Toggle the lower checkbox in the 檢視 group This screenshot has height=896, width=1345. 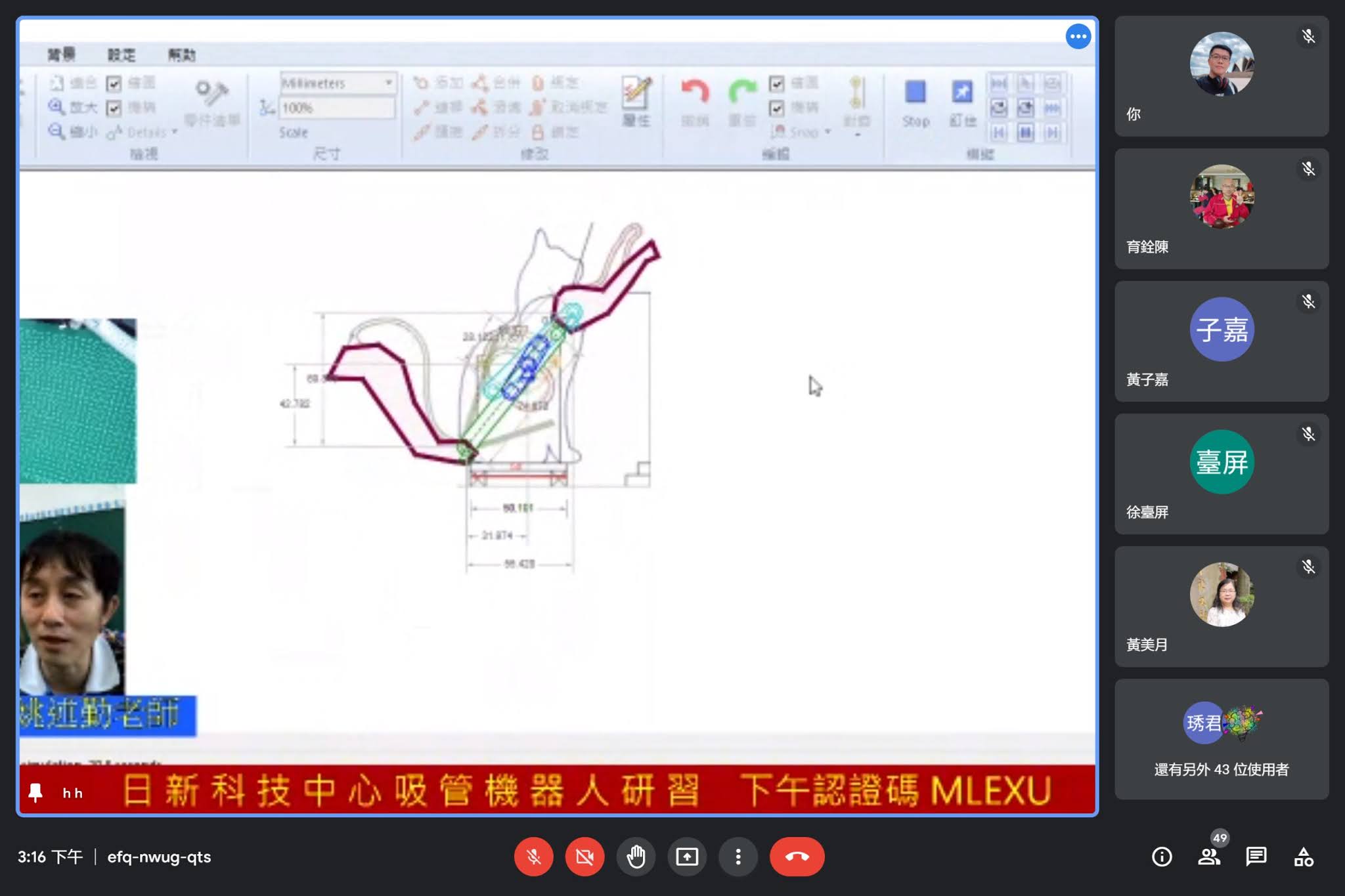pos(114,108)
